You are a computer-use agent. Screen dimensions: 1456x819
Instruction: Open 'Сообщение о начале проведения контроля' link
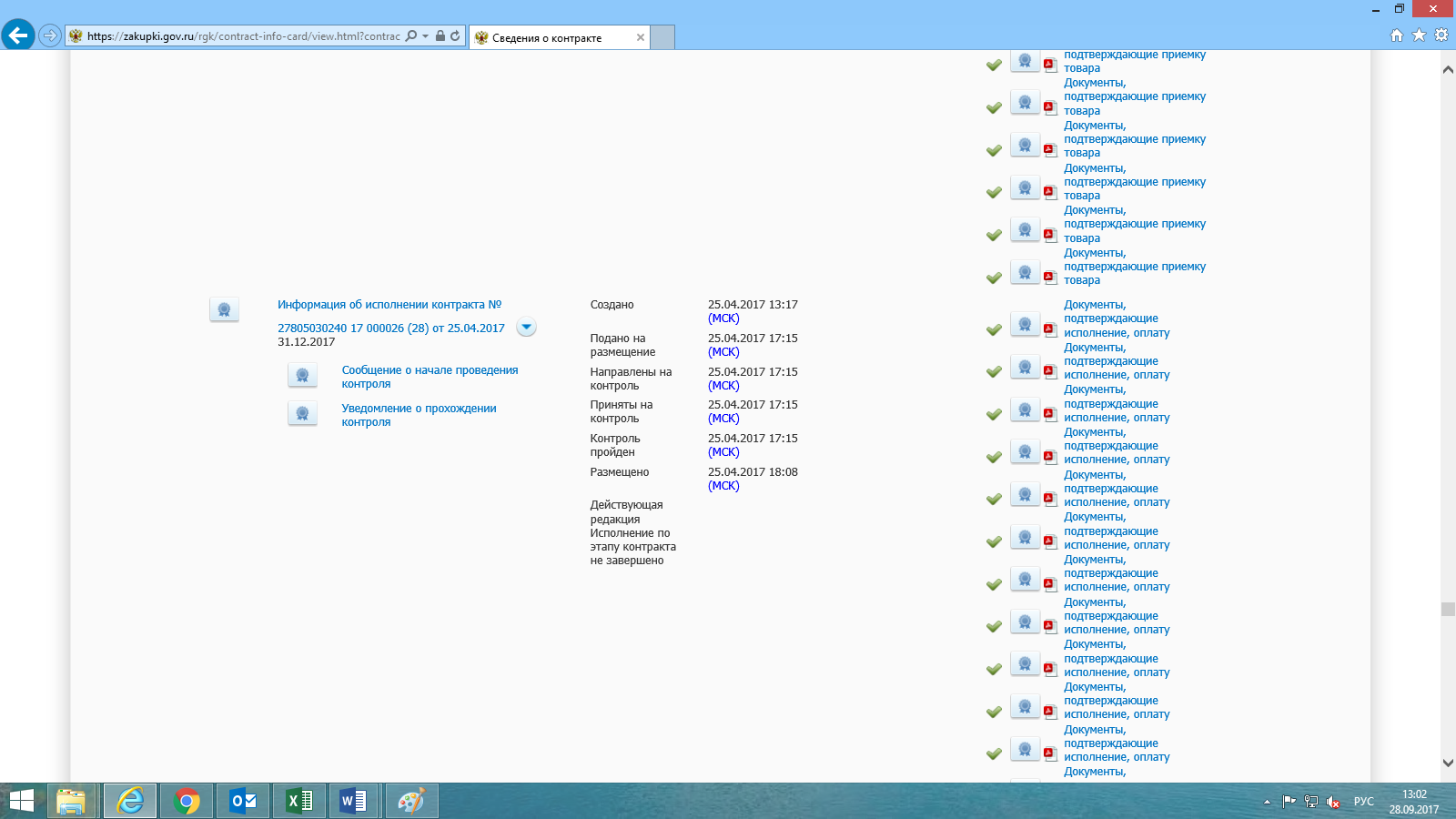[430, 377]
